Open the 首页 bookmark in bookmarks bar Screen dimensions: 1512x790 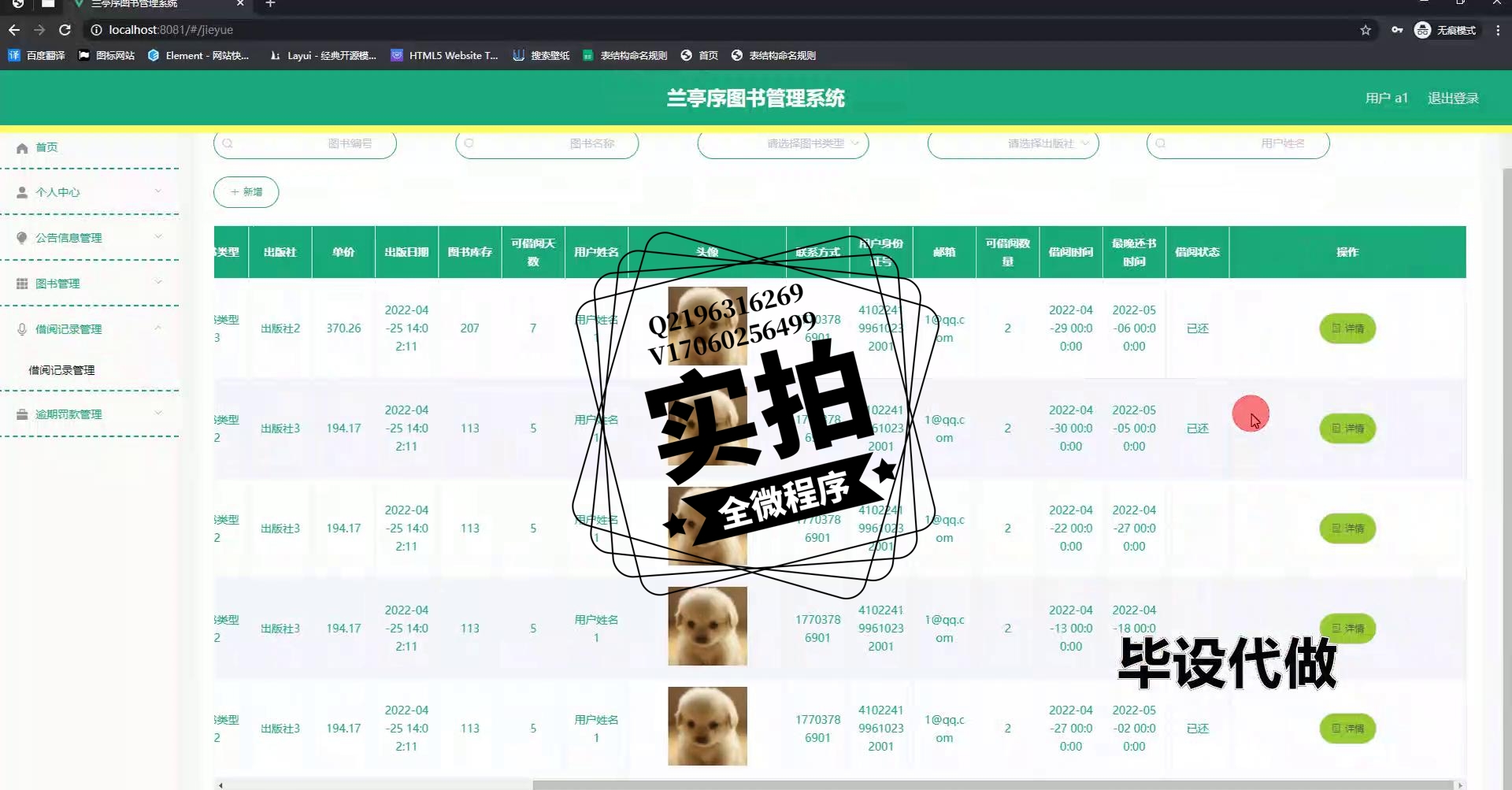699,55
